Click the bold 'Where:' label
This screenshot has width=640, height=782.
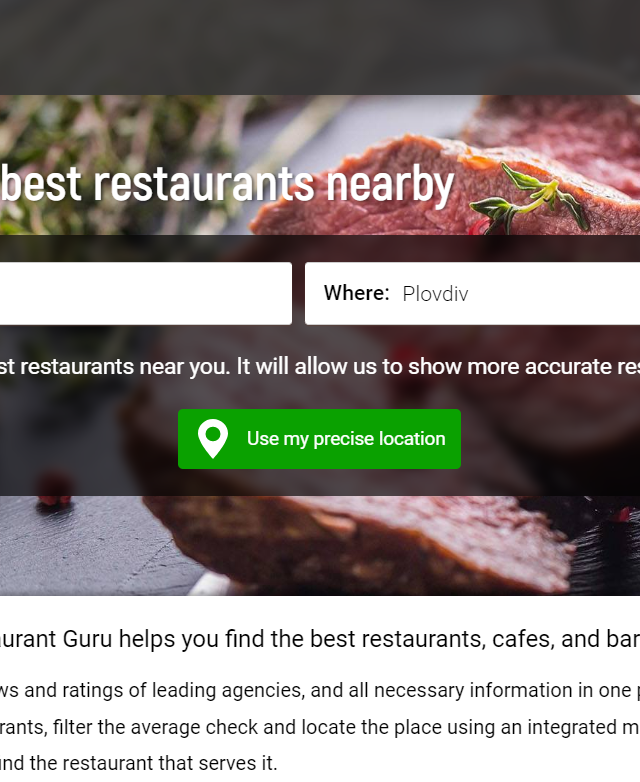[356, 293]
